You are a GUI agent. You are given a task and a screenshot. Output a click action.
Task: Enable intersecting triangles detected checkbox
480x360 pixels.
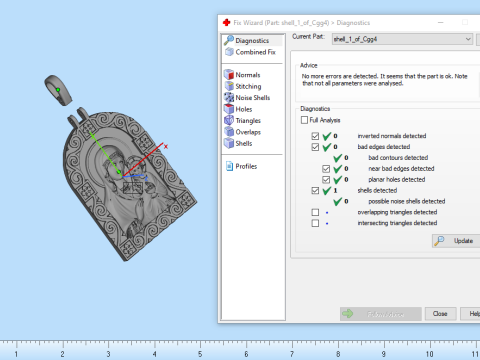click(315, 223)
